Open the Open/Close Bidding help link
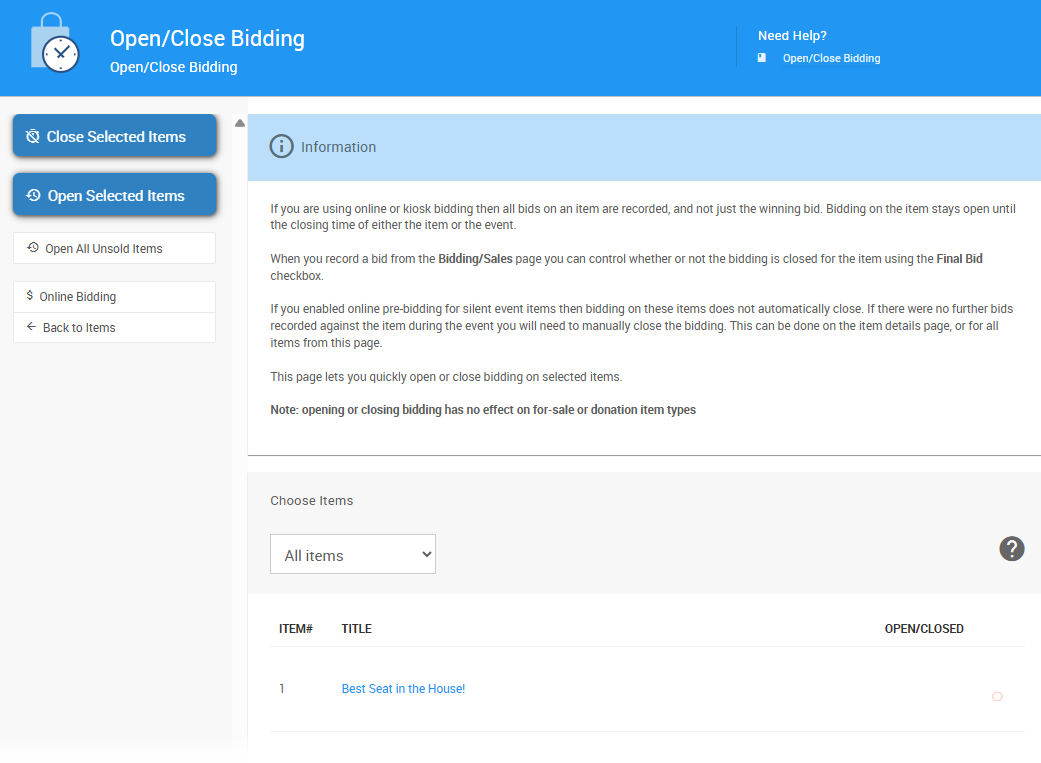Image resolution: width=1041 pixels, height=763 pixels. (831, 58)
